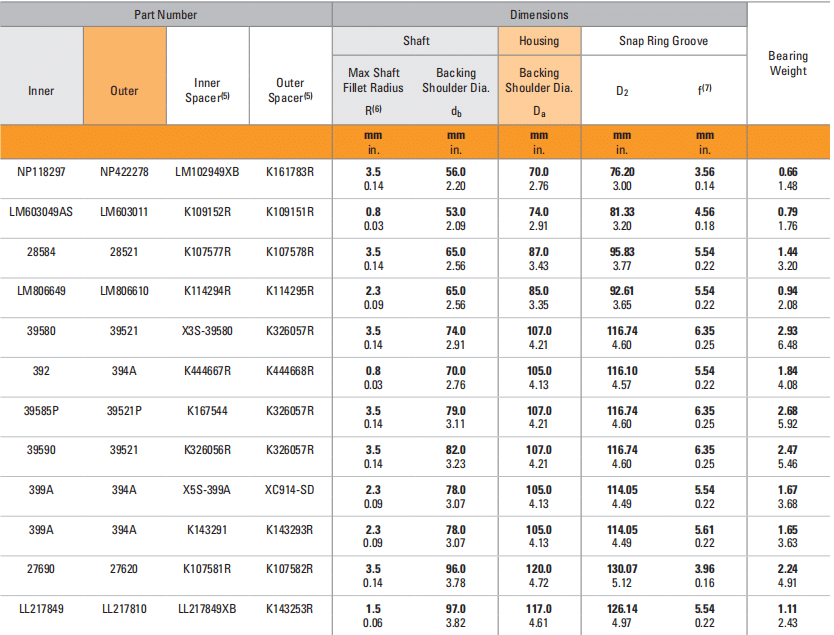This screenshot has width=834, height=635.
Task: Select inner part number 39585P
Action: pos(41,410)
